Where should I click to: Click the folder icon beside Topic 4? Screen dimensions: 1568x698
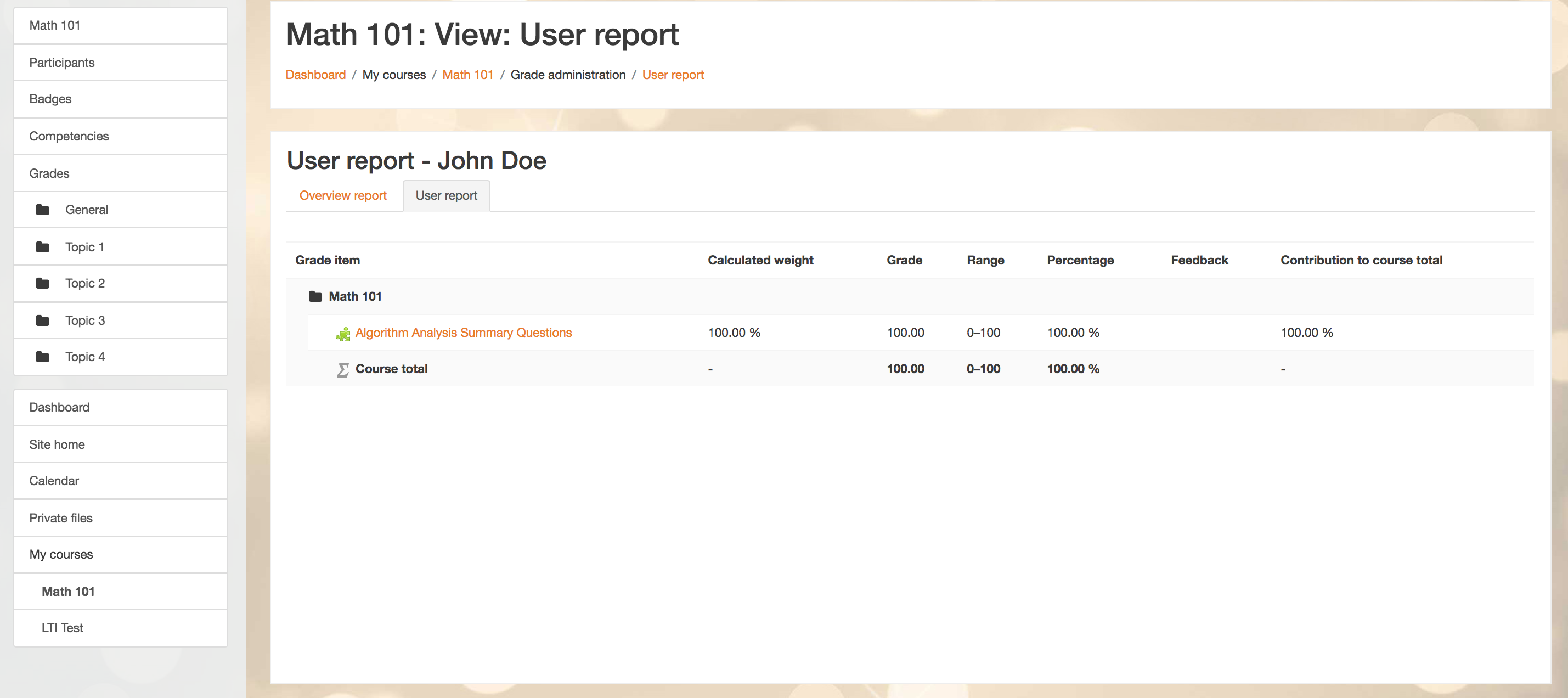[43, 356]
